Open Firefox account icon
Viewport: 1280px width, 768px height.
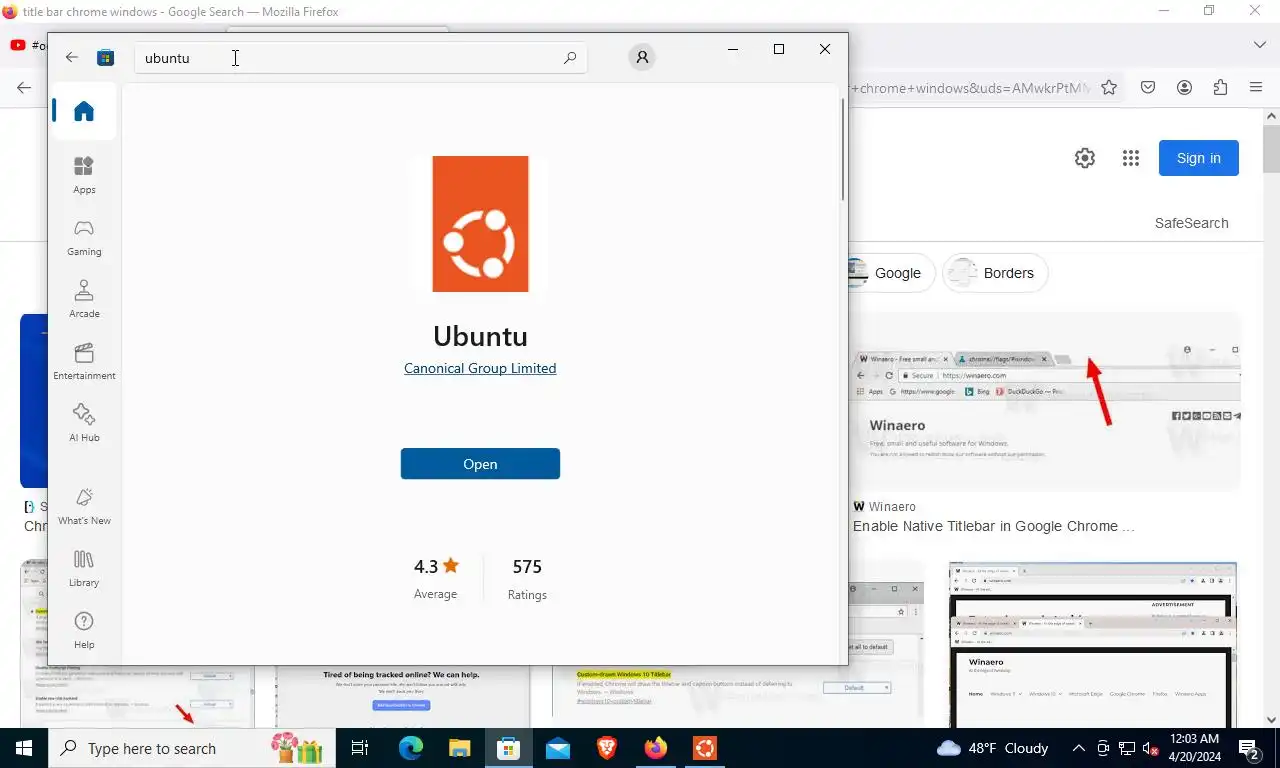(1184, 87)
